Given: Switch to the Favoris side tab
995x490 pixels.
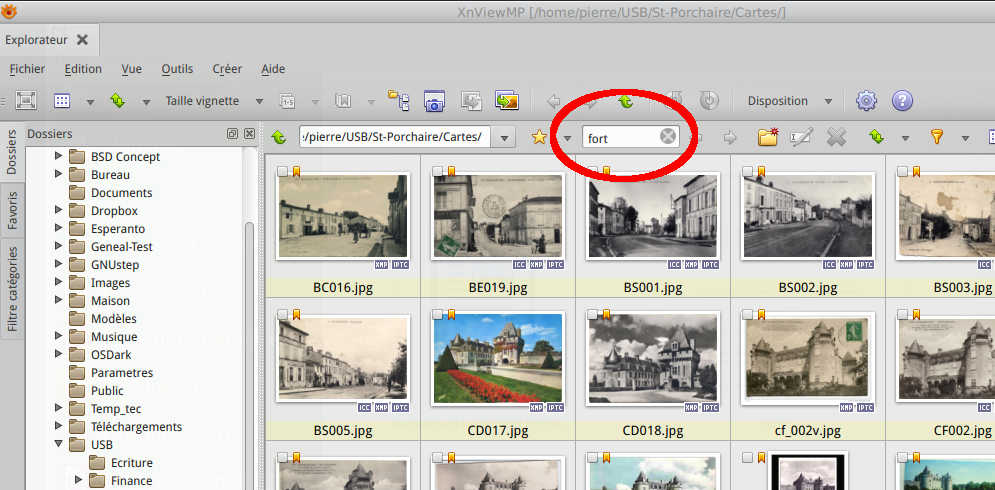Looking at the screenshot, I should [12, 210].
